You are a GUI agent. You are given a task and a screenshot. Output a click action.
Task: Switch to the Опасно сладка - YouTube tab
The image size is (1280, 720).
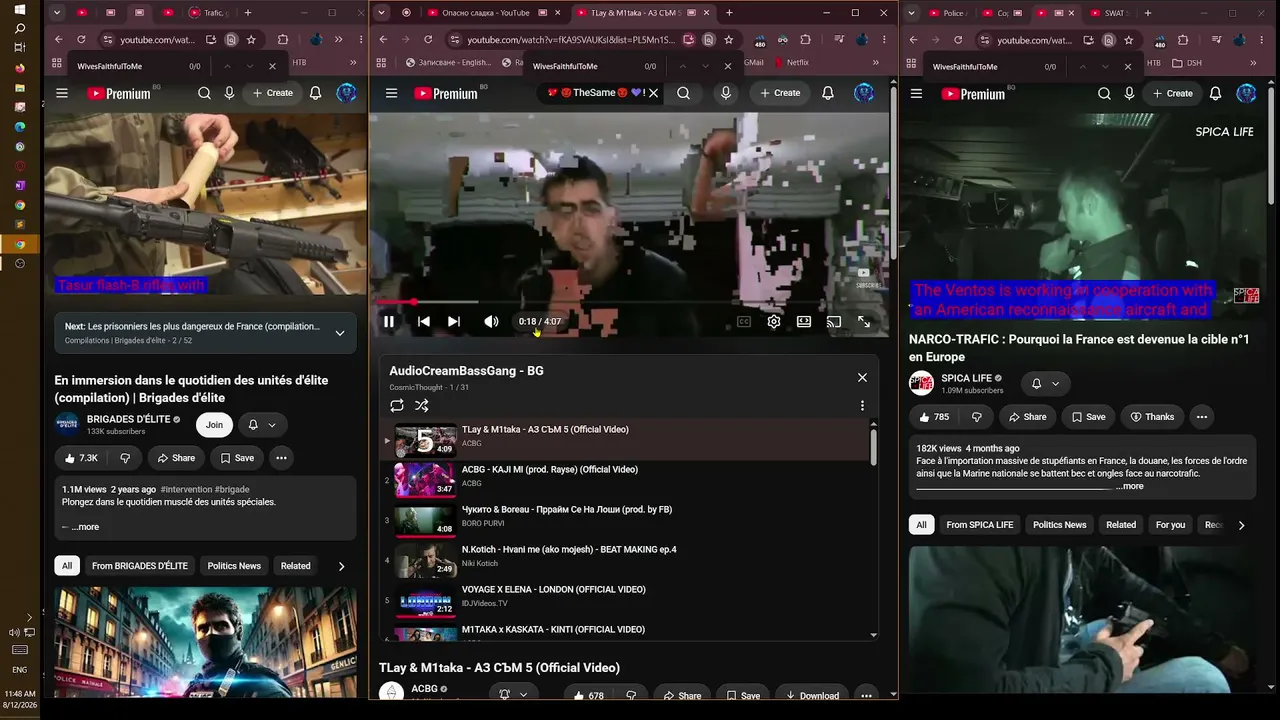point(487,13)
